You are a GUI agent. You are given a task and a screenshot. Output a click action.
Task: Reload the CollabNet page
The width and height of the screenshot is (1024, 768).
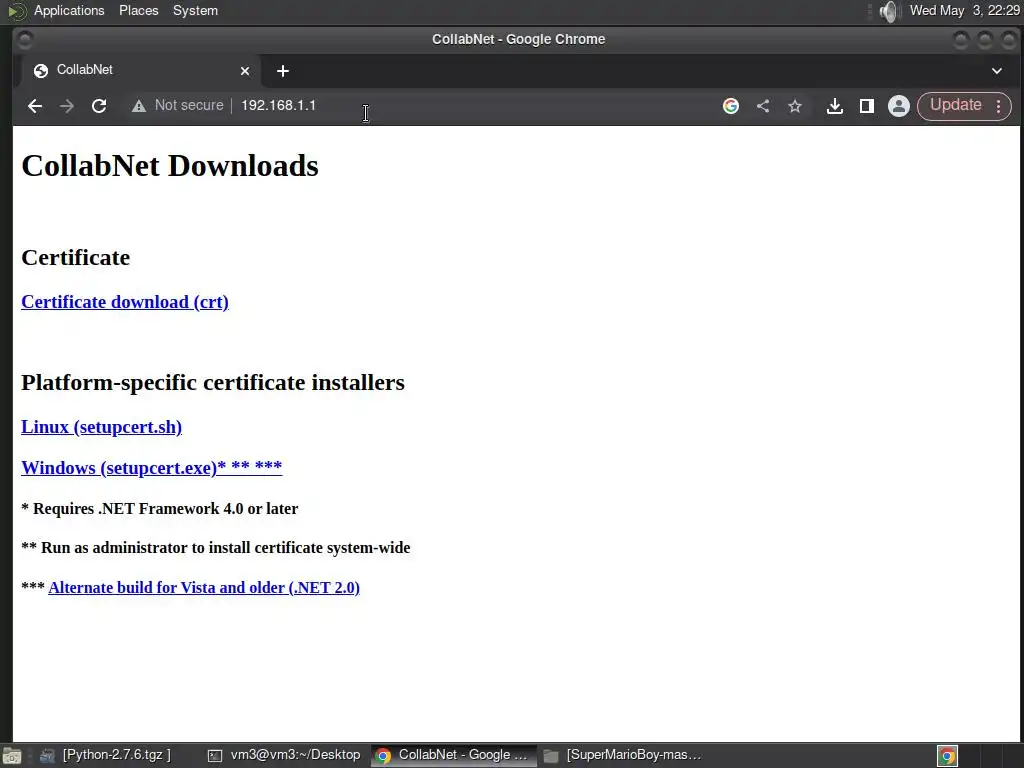tap(99, 106)
